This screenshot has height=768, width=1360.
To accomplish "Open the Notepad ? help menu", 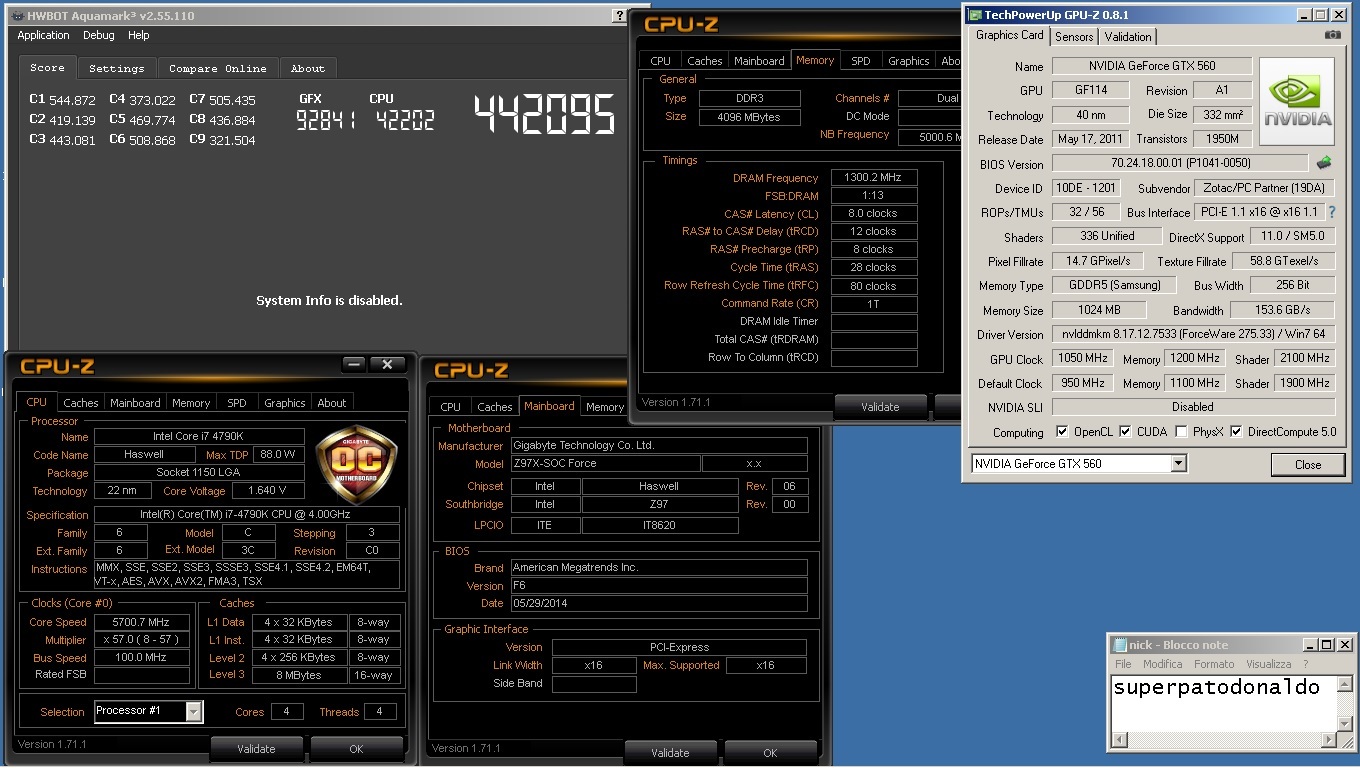I will pos(1305,664).
